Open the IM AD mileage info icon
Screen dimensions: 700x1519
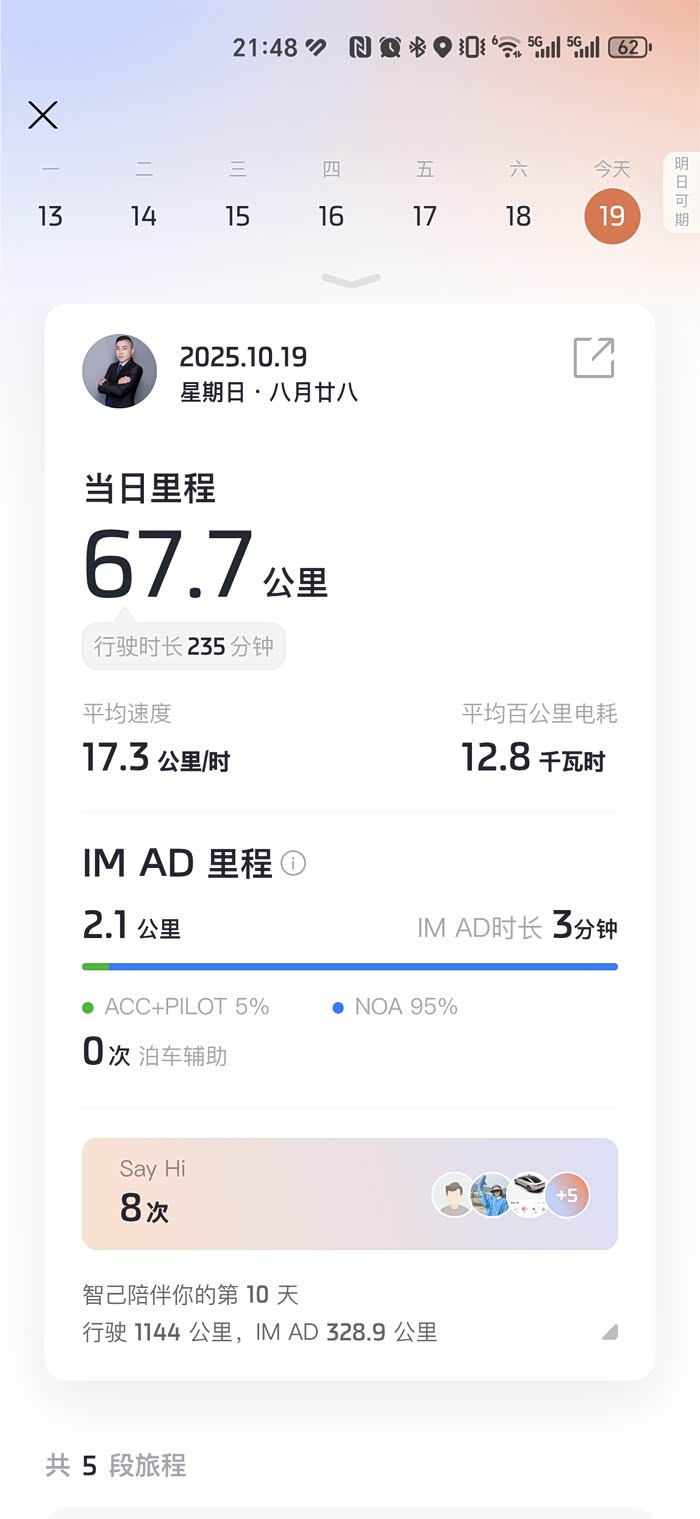pyautogui.click(x=293, y=863)
